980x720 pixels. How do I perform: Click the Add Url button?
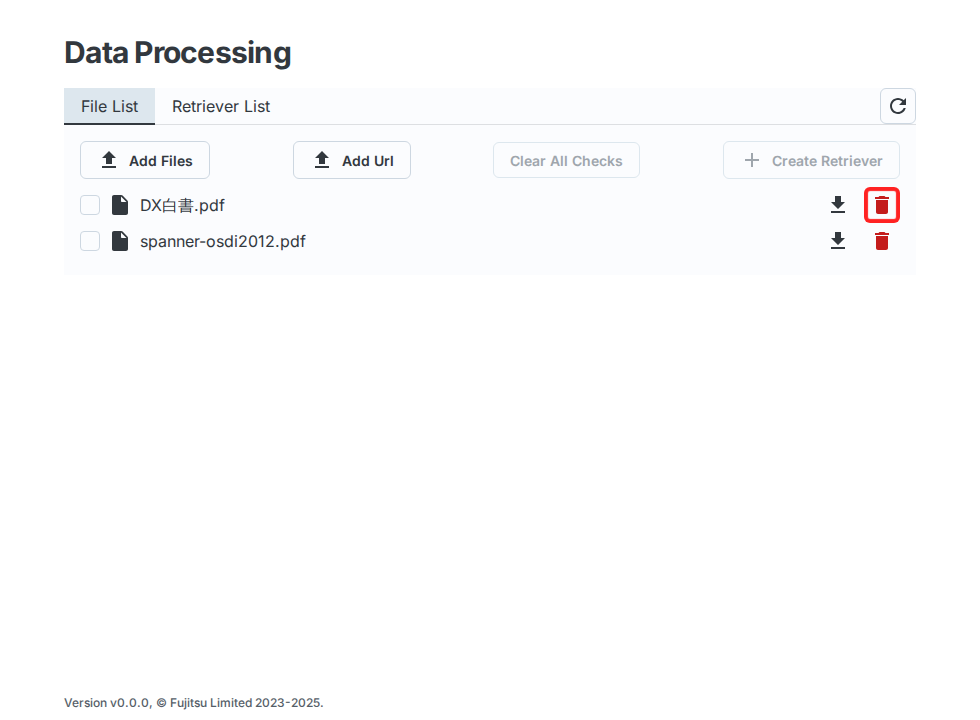[352, 161]
